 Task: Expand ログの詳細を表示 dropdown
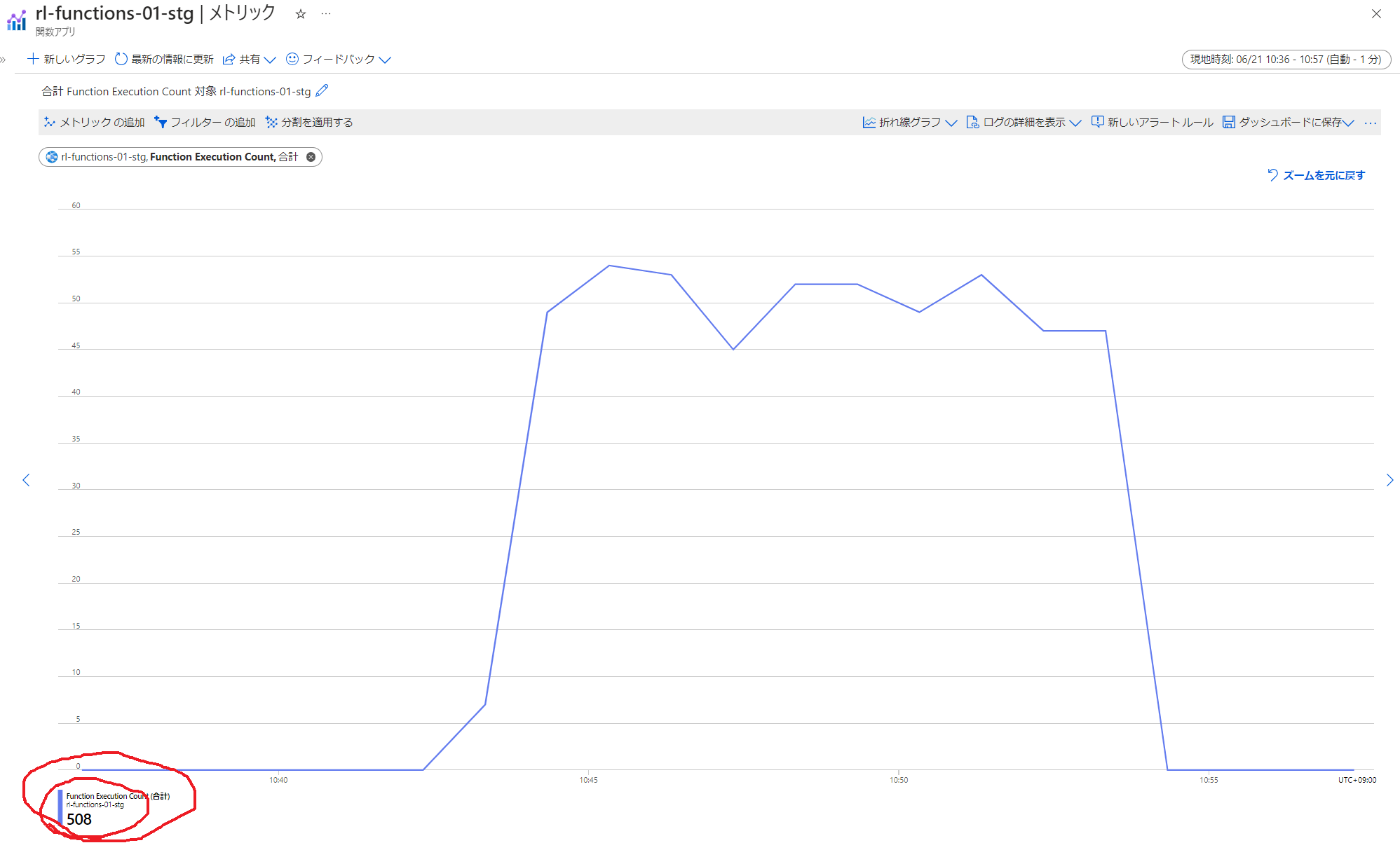point(1024,122)
